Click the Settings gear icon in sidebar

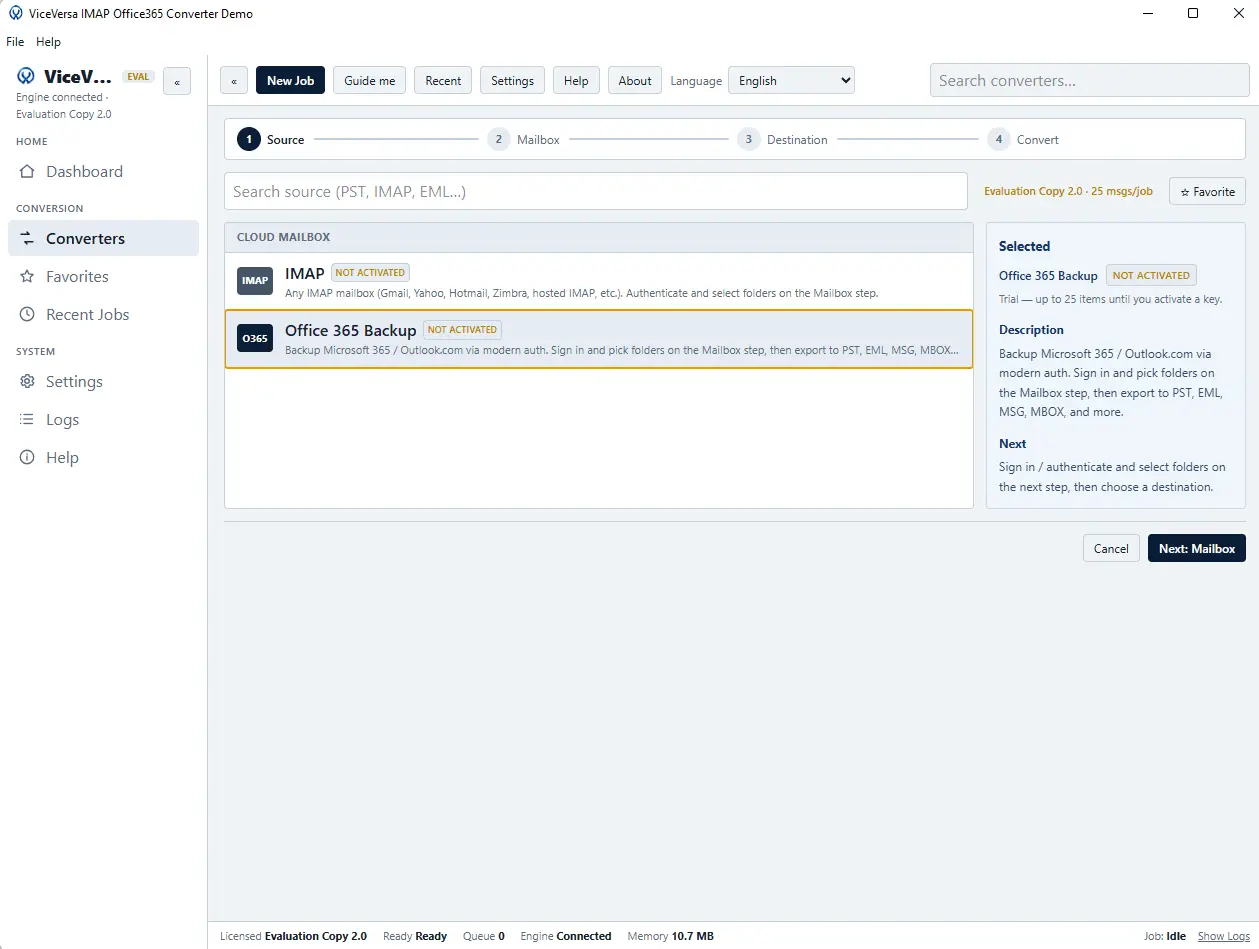point(27,382)
